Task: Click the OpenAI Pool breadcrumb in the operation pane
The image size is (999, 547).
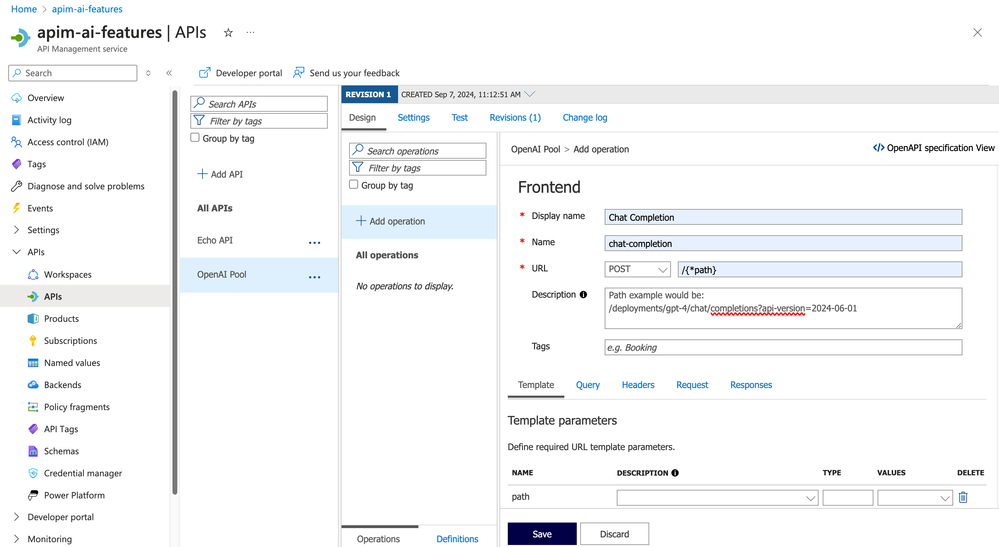Action: (535, 149)
